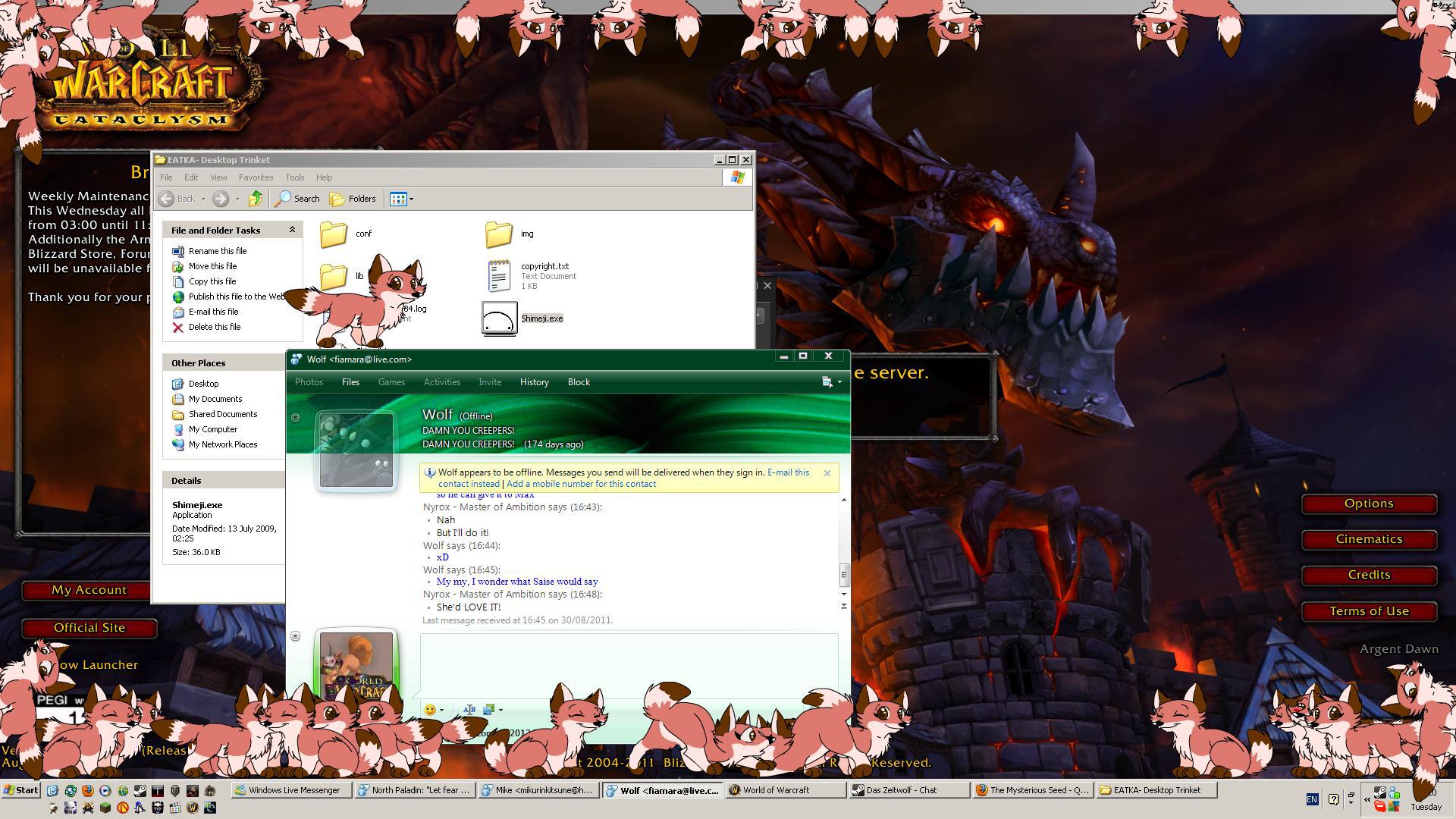Launch Minecraft from quick launch grass block icon
Image resolution: width=1456 pixels, height=819 pixels.
105,808
